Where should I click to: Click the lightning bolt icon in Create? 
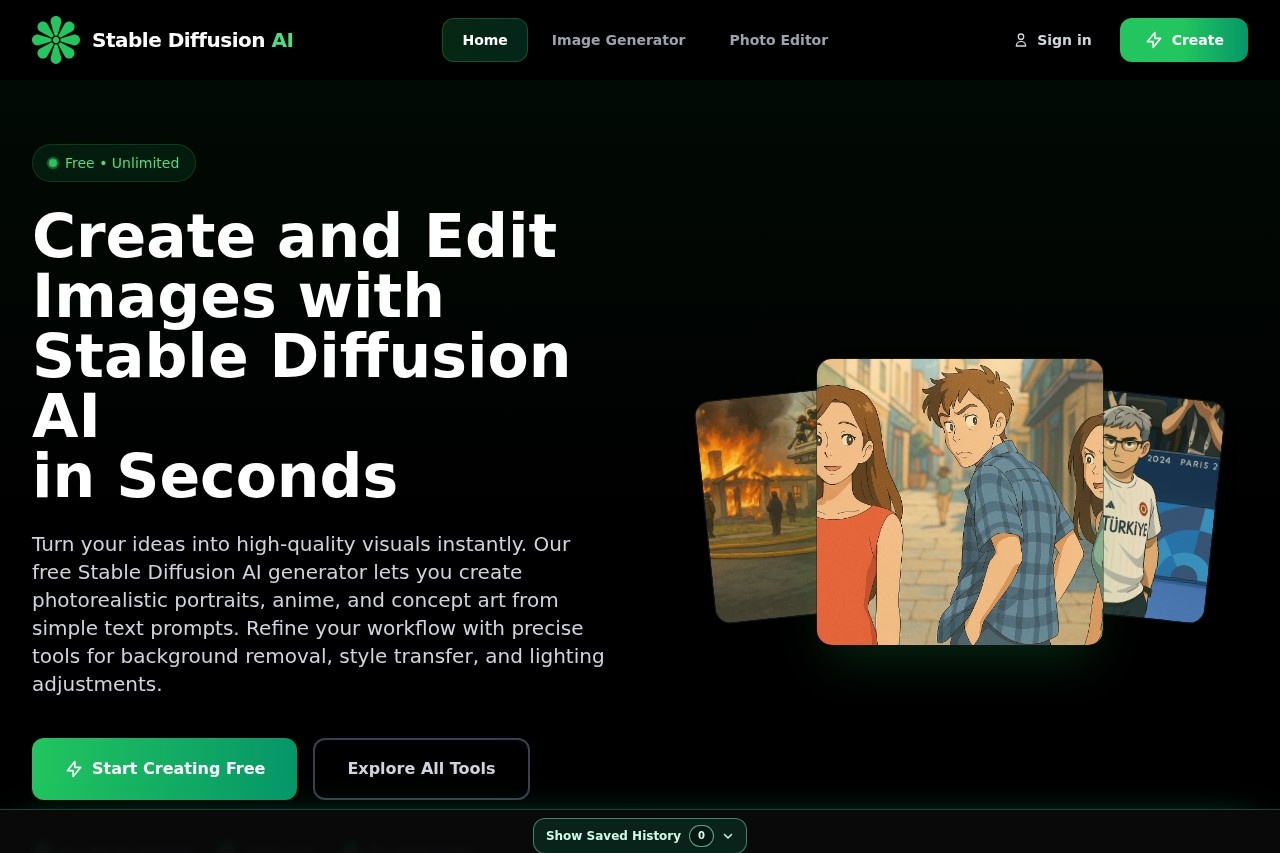click(x=1154, y=40)
